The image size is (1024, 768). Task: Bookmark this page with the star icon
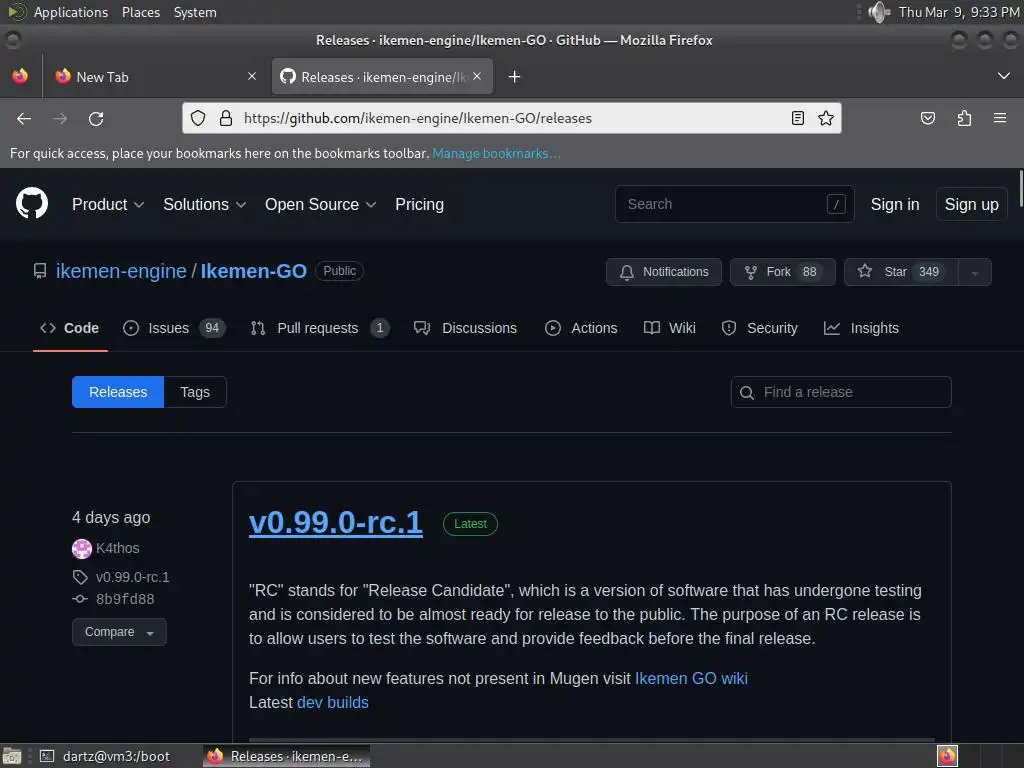click(x=825, y=118)
